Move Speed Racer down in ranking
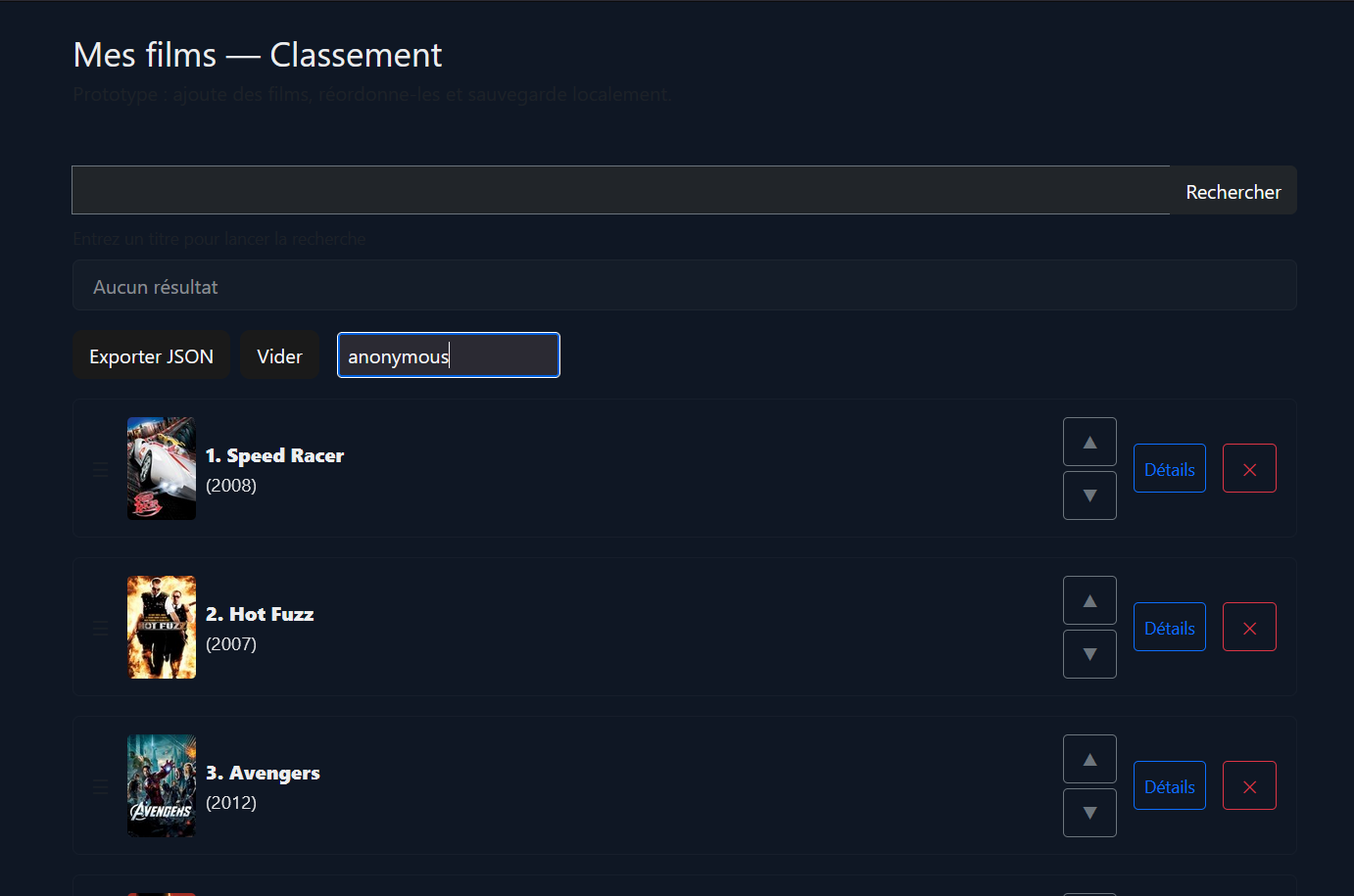This screenshot has height=896, width=1354. tap(1089, 495)
